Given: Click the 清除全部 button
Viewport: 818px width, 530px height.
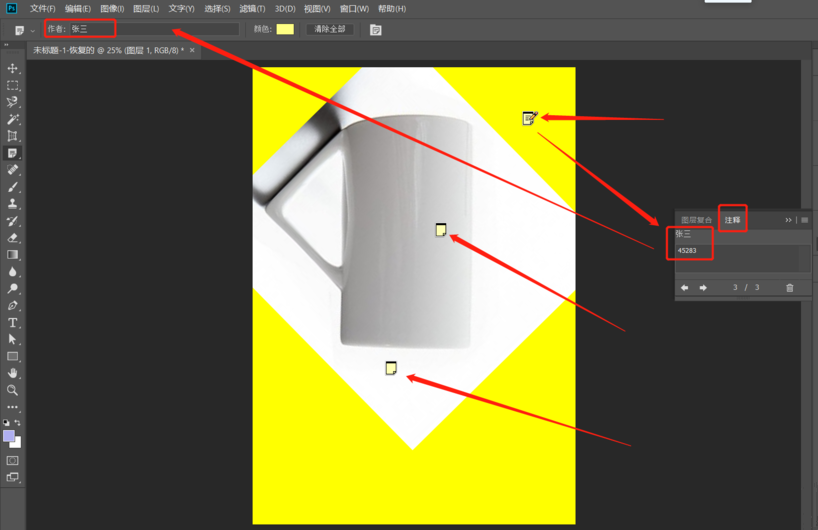Looking at the screenshot, I should coord(330,29).
